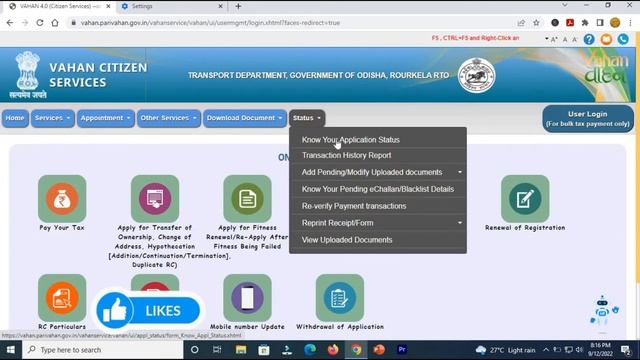Expand the Other Services dropdown menu
This screenshot has width=640, height=360.
point(169,118)
